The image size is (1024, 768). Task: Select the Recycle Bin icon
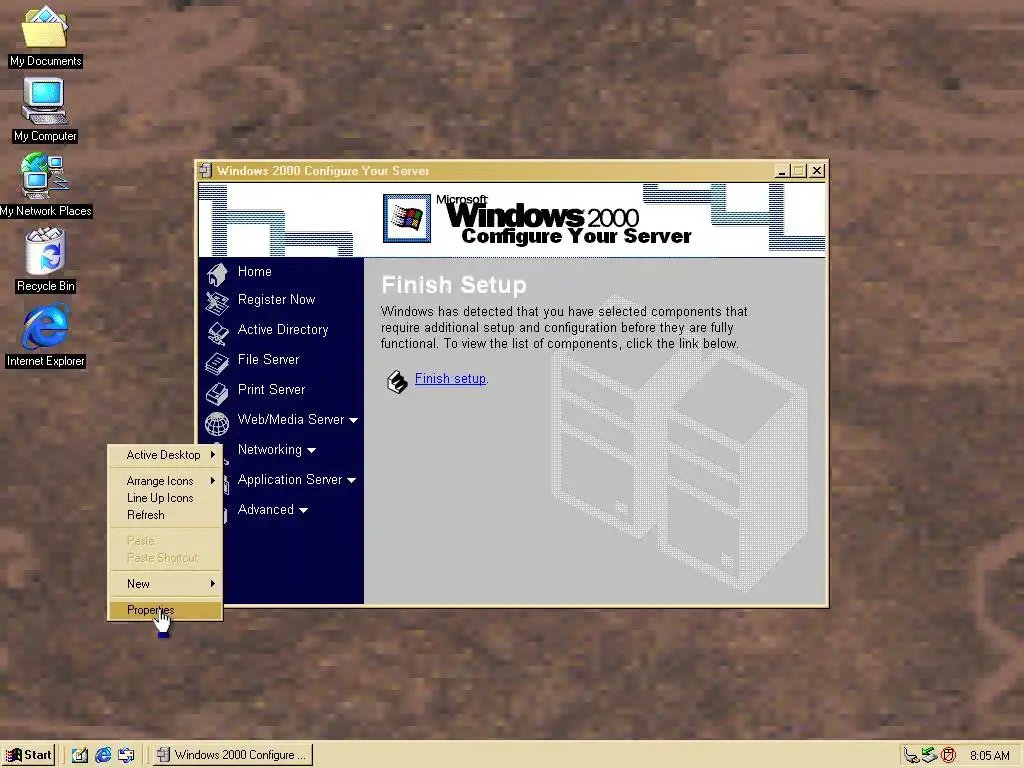point(45,260)
